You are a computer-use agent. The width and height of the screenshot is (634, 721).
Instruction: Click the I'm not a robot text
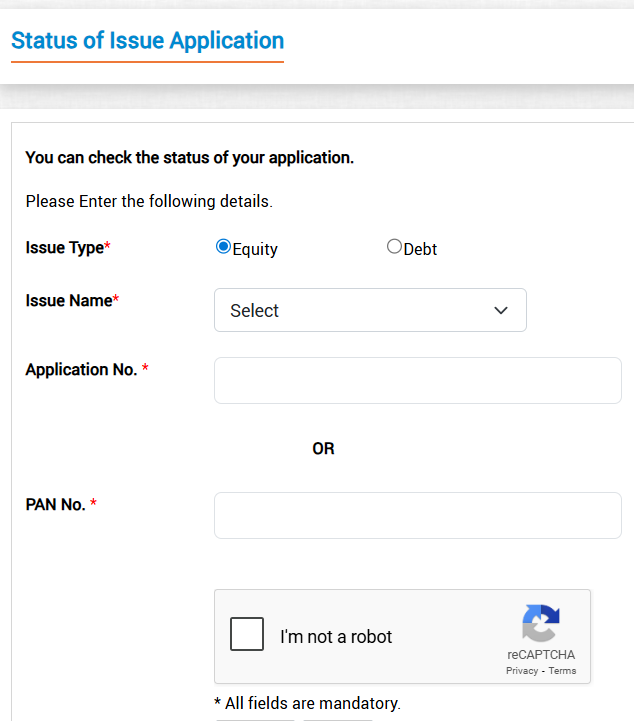336,637
